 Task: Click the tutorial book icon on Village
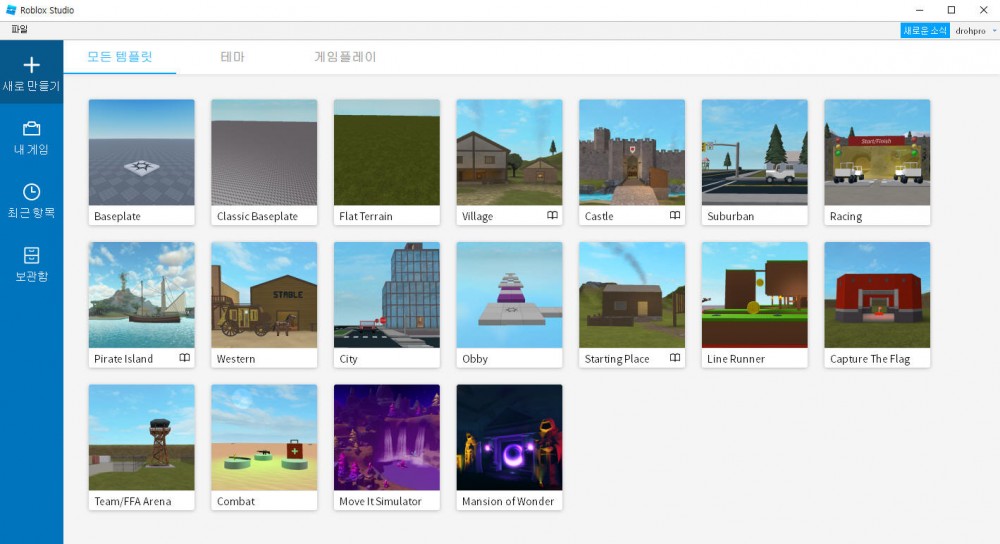coord(552,216)
